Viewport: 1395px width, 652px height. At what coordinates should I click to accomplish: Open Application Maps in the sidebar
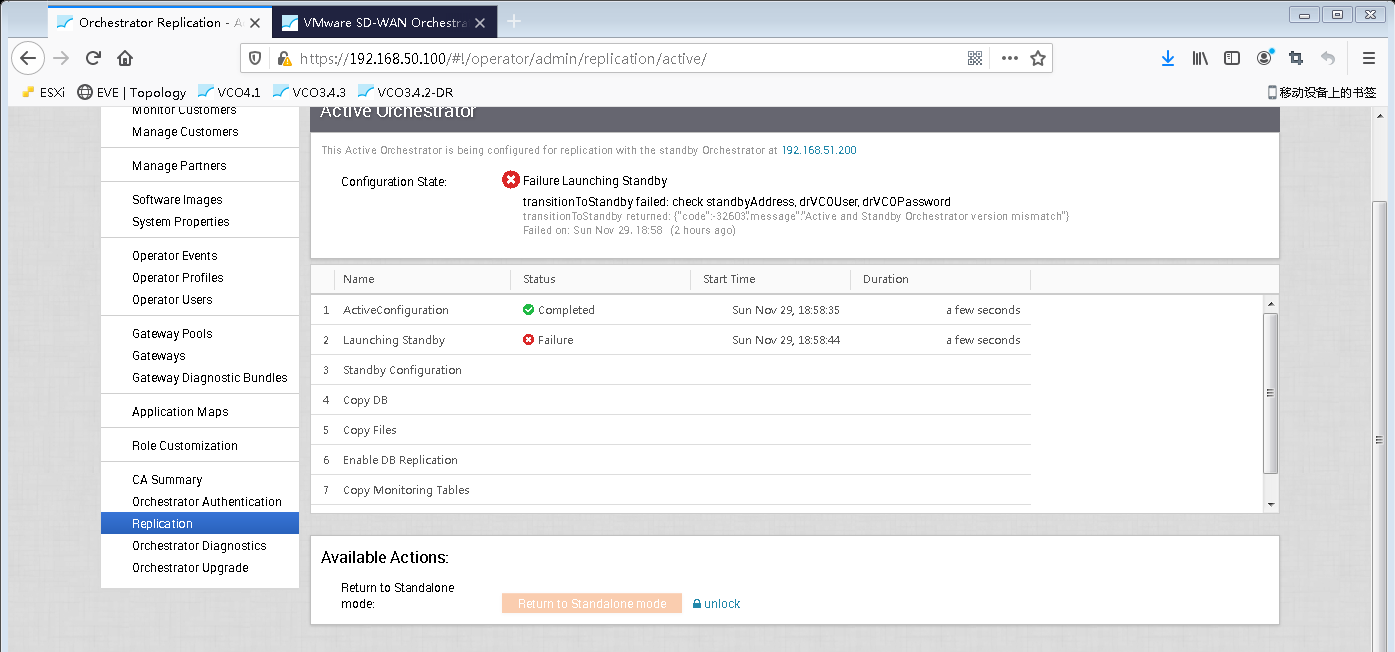180,412
